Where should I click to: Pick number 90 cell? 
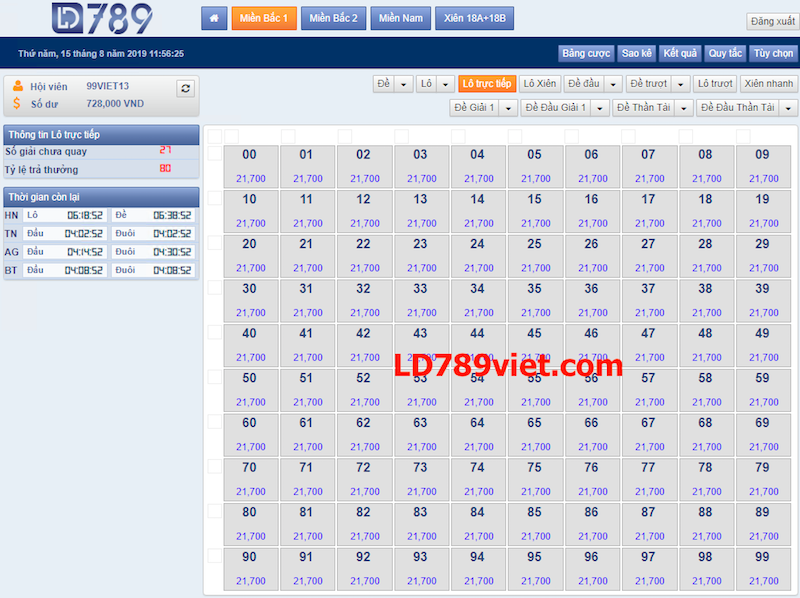coord(251,569)
